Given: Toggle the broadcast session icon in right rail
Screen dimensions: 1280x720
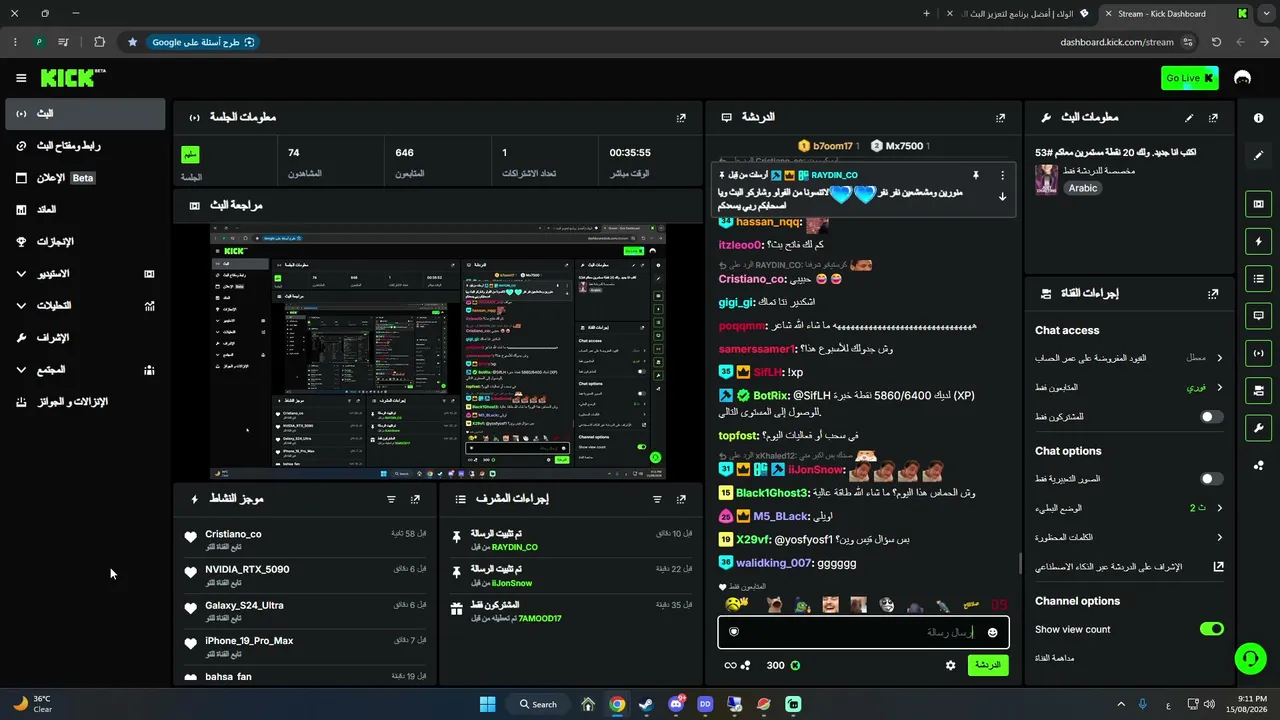Looking at the screenshot, I should pyautogui.click(x=1258, y=353).
